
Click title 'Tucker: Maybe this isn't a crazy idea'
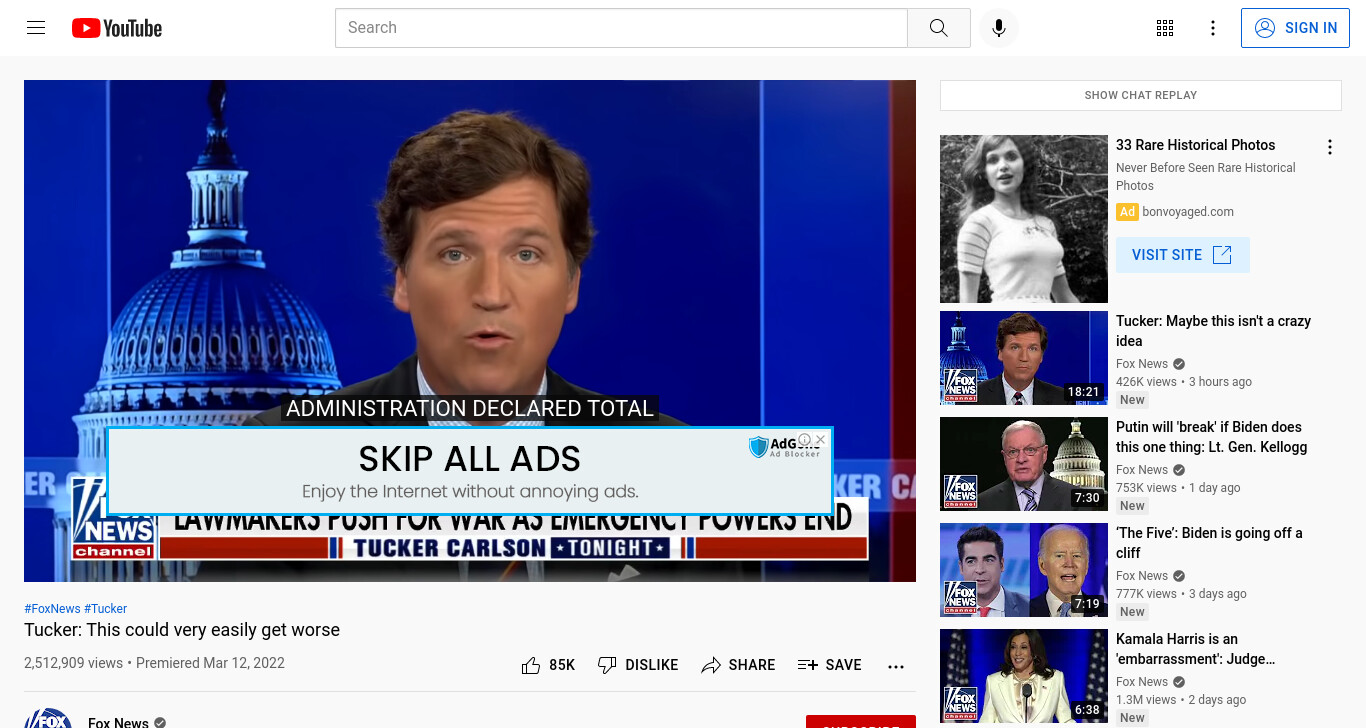[x=1213, y=331]
